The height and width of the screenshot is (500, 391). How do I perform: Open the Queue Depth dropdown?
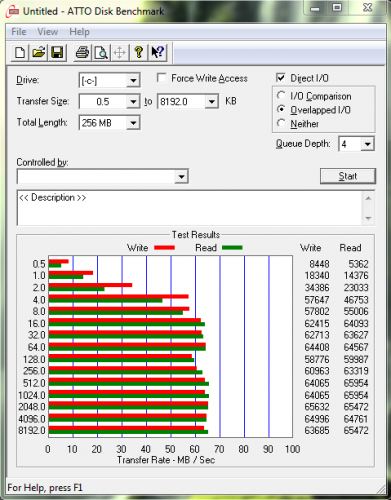367,144
